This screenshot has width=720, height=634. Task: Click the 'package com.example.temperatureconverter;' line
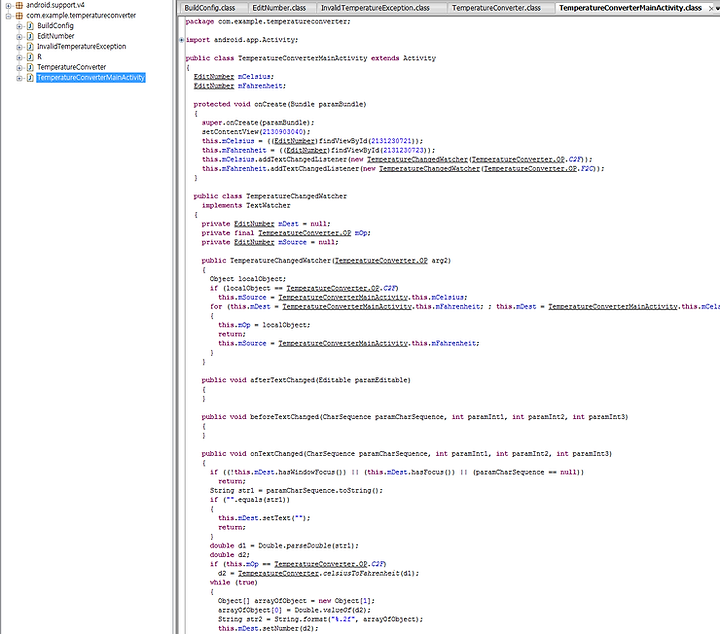(x=268, y=22)
